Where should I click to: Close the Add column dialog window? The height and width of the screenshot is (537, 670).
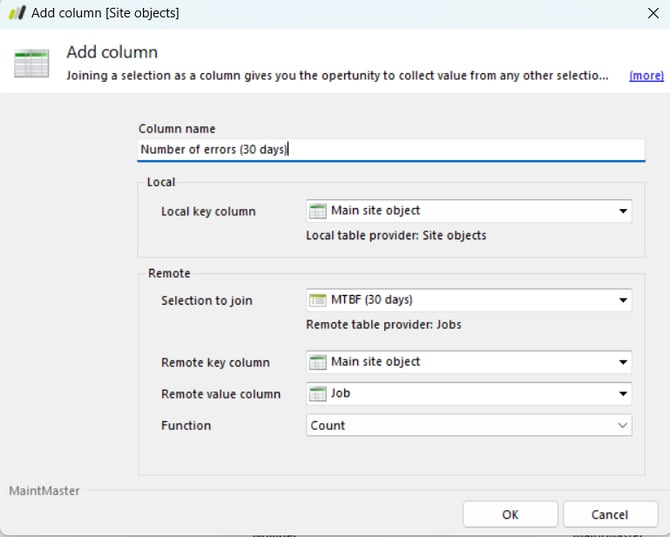point(653,14)
